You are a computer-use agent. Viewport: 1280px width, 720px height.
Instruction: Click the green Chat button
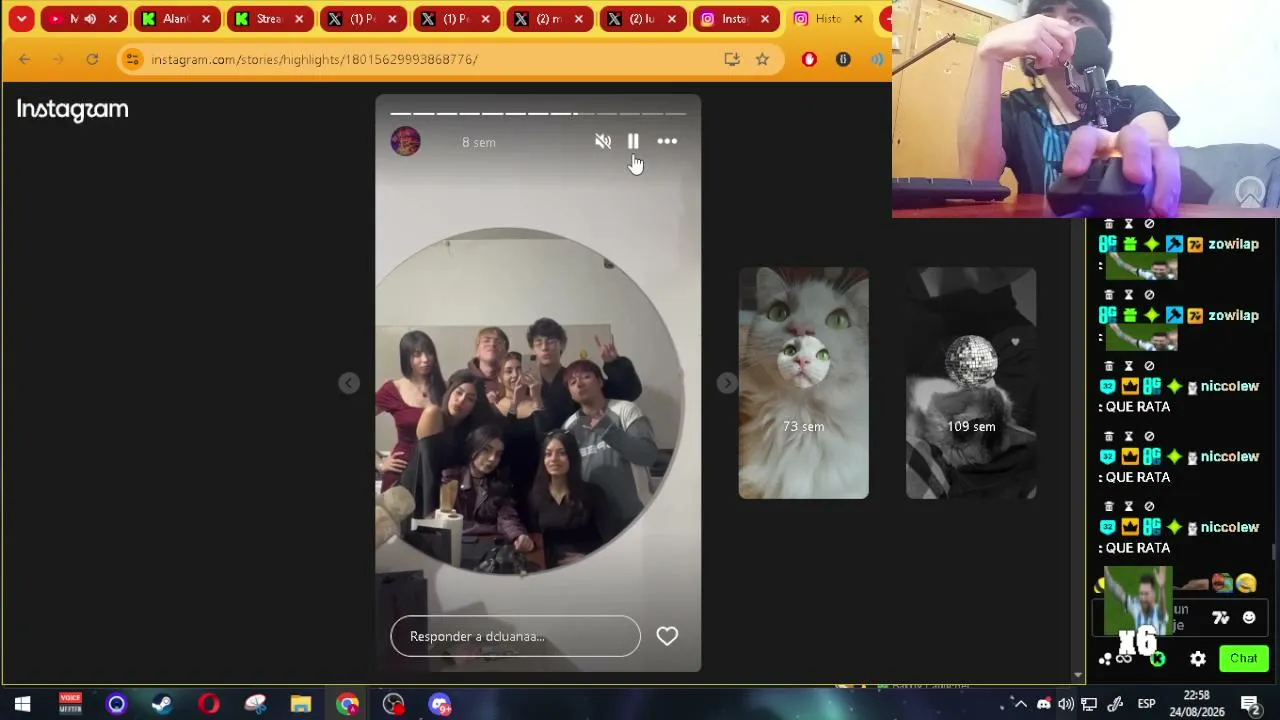(1244, 658)
